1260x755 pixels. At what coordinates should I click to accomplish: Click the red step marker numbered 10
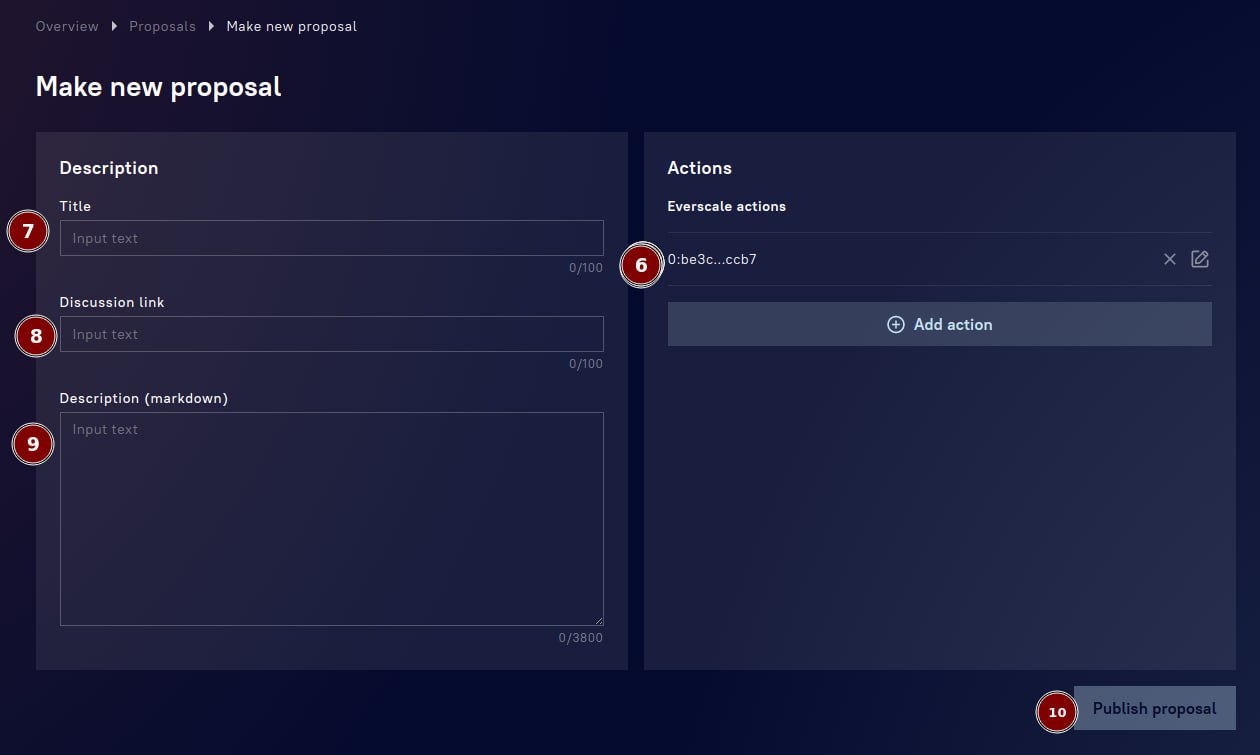coord(1057,712)
